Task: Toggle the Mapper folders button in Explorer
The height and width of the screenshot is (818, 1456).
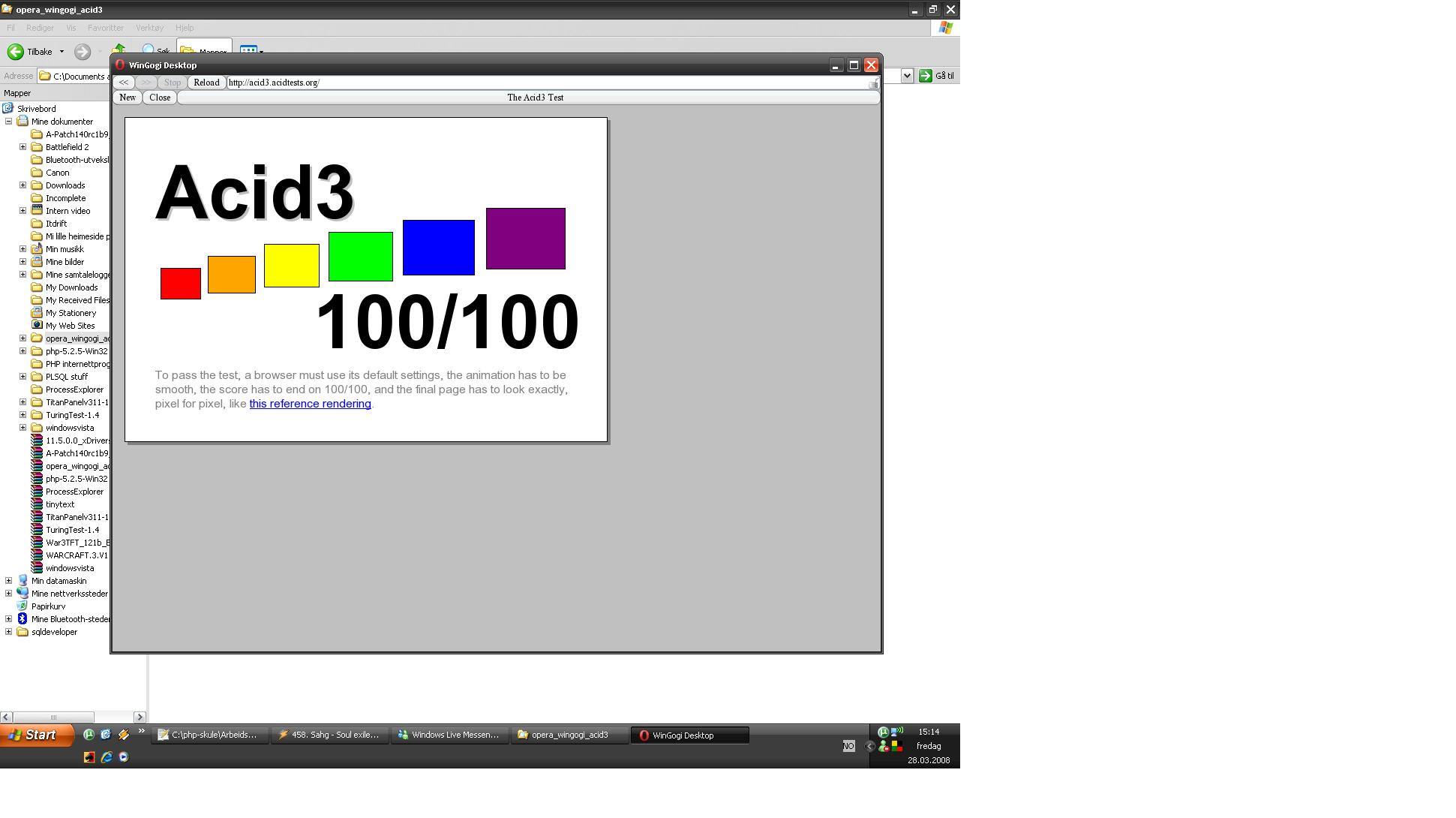Action: (204, 51)
